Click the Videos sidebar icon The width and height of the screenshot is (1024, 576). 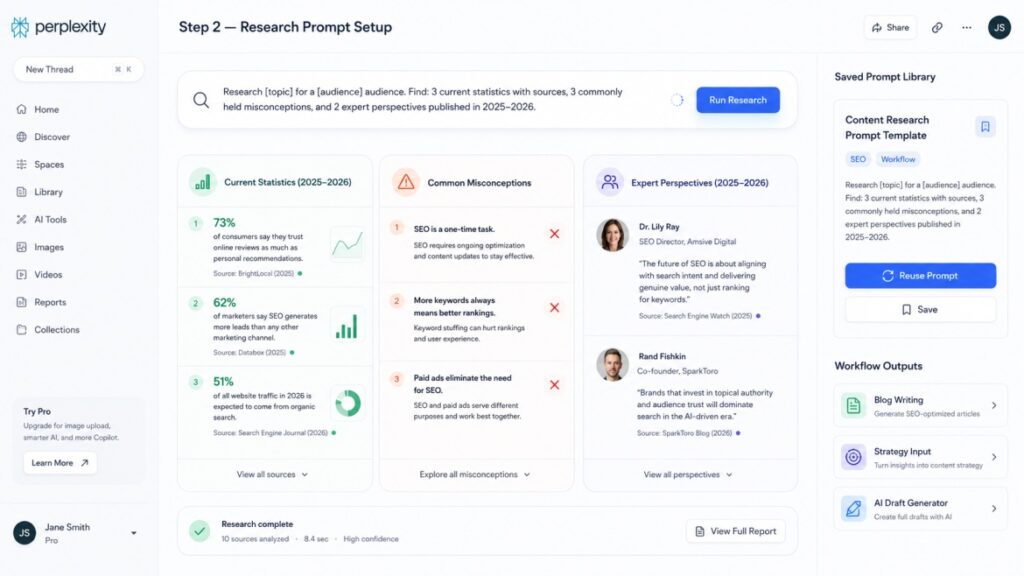pyautogui.click(x=22, y=275)
